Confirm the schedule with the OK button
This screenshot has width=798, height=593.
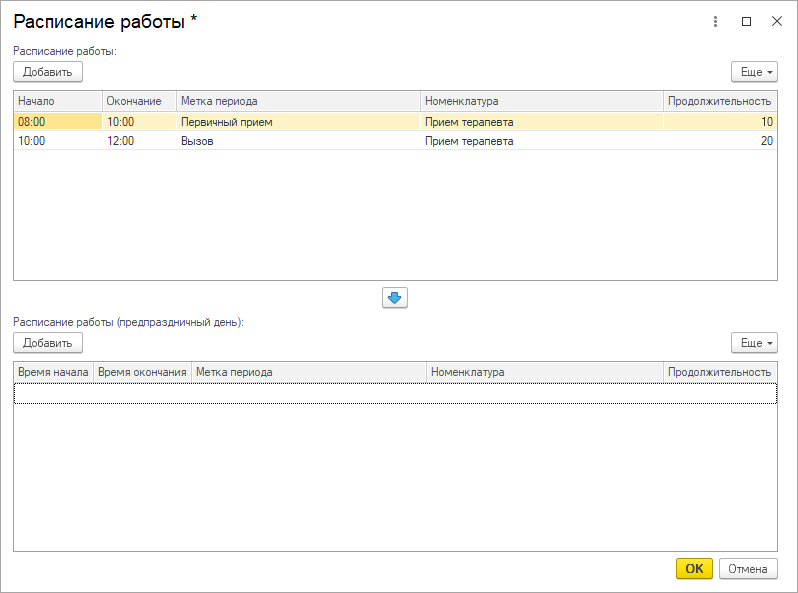coord(694,569)
